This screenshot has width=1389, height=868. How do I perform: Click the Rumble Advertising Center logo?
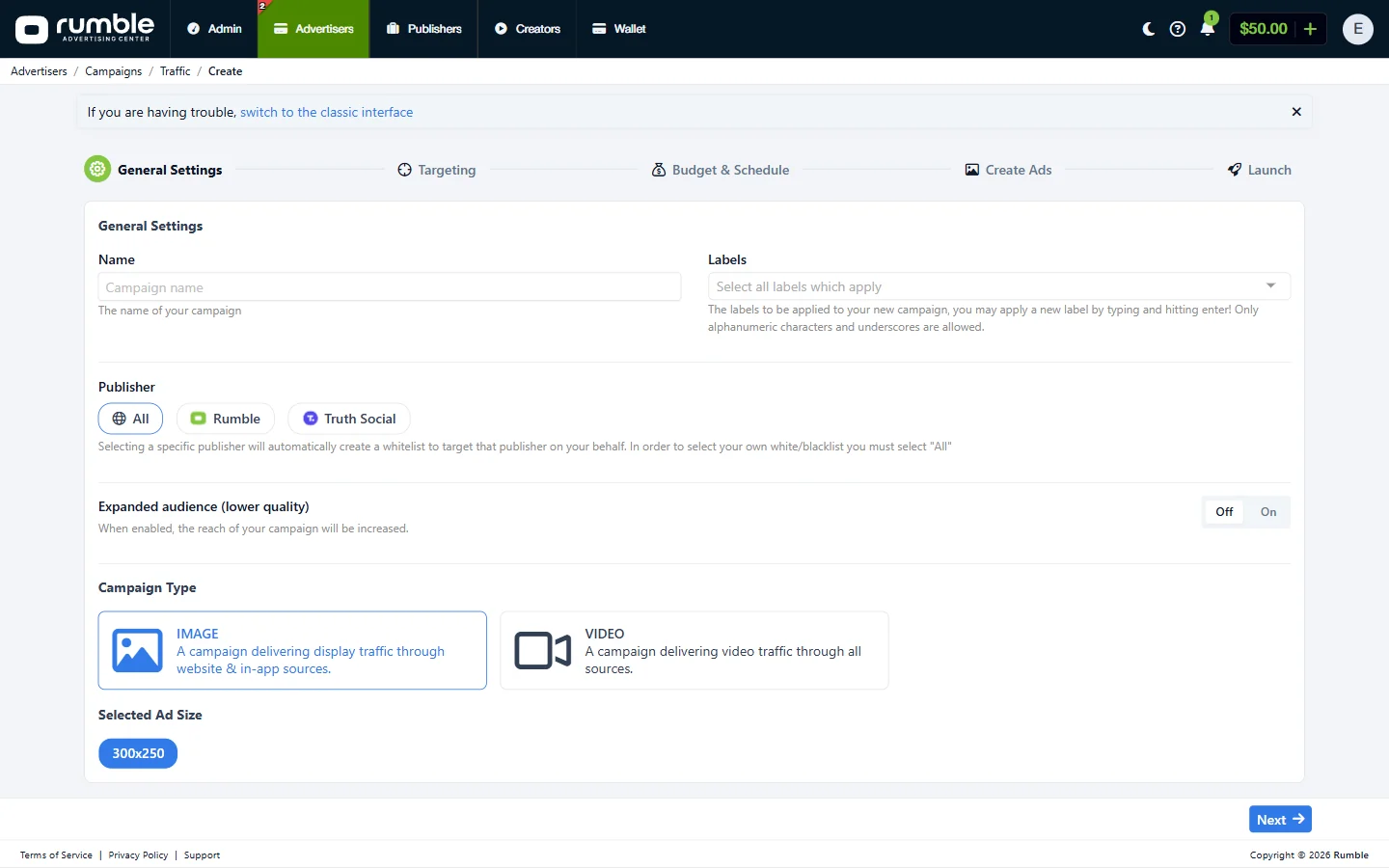85,29
